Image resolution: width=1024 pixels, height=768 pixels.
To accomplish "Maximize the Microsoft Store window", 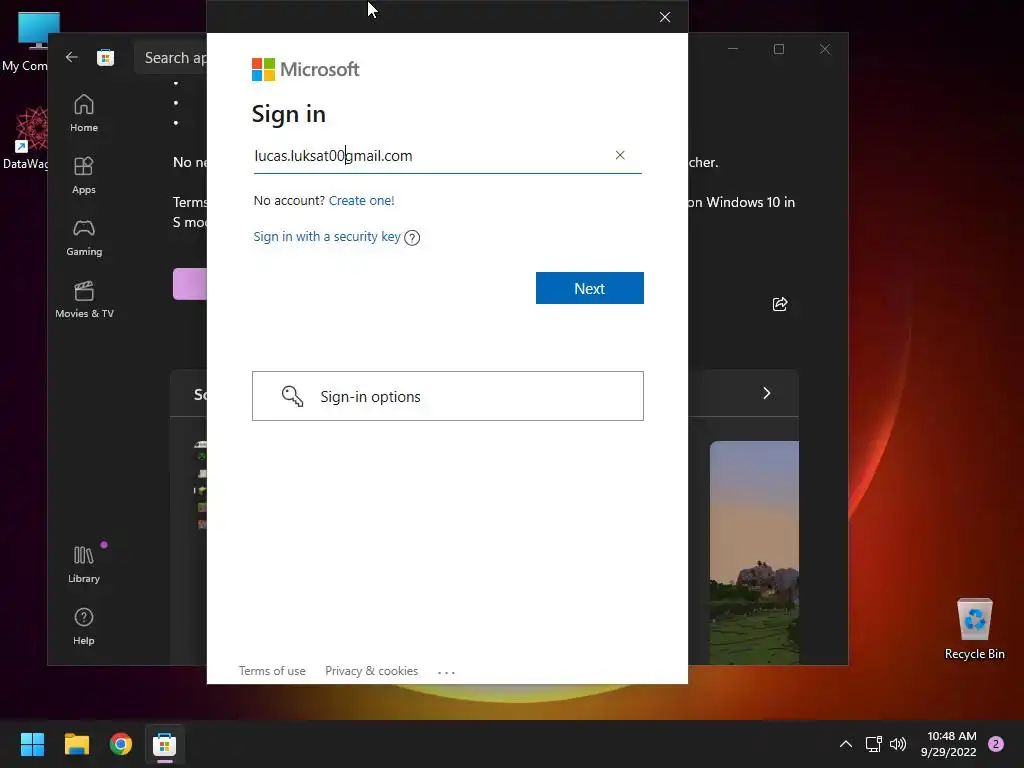I will coord(778,49).
